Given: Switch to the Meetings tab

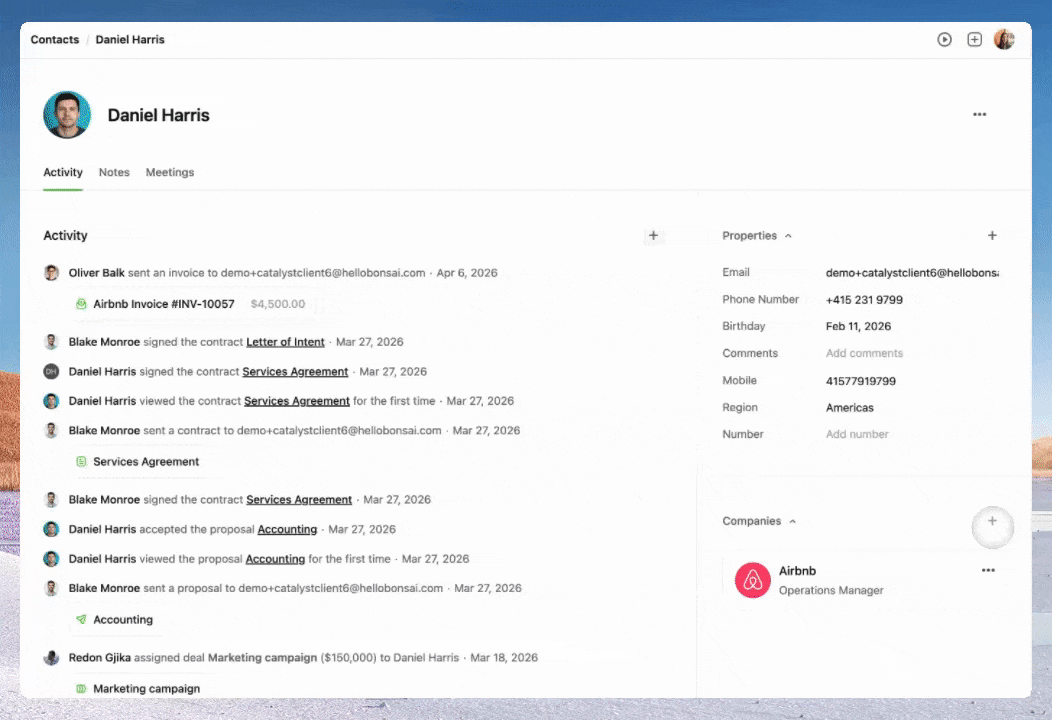Looking at the screenshot, I should (x=170, y=172).
